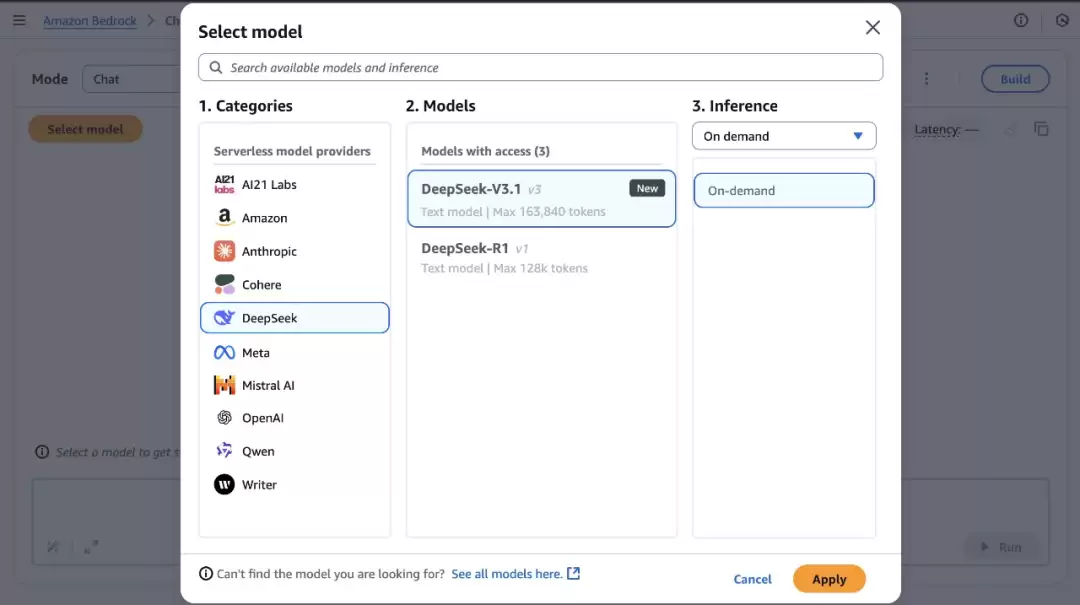Screen dimensions: 1080x605
Task: Select Writer model provider
Action: tap(259, 485)
